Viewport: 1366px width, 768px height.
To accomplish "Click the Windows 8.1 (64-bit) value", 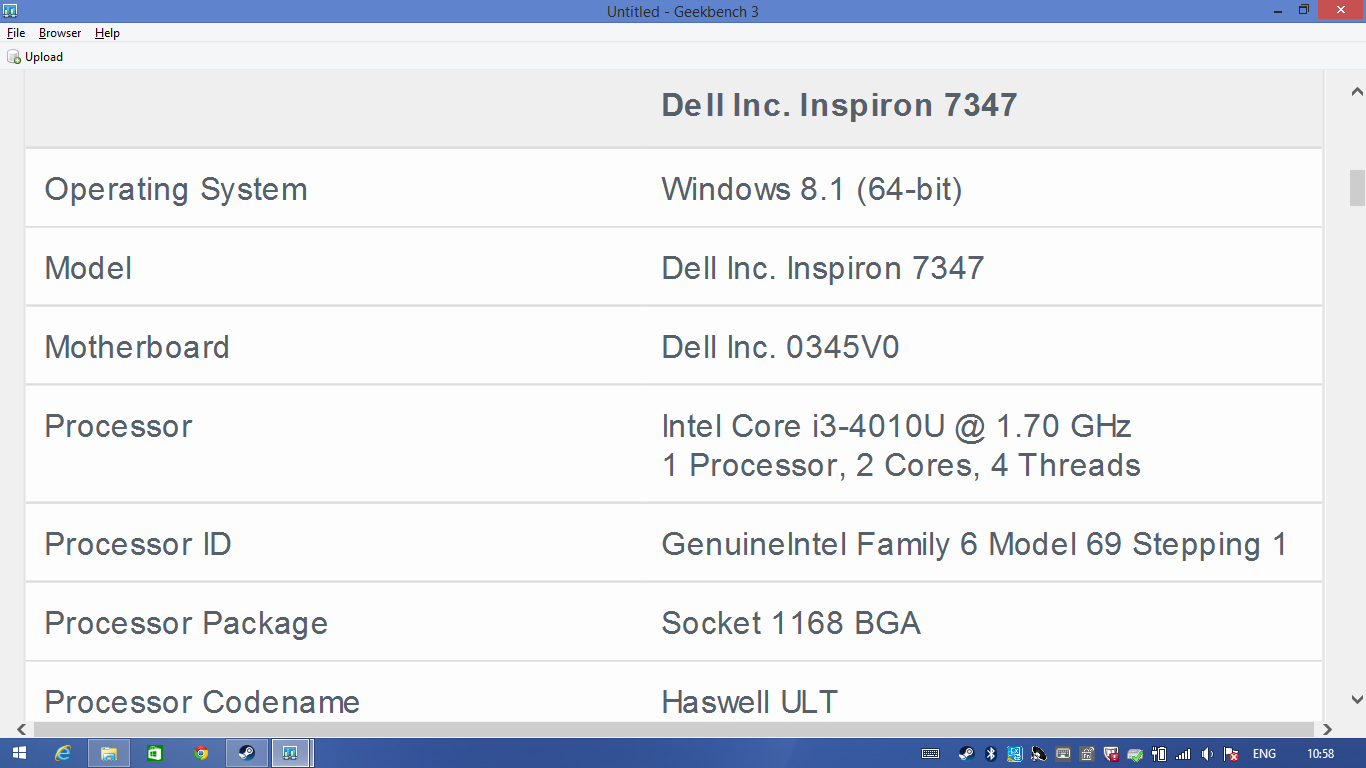I will pyautogui.click(x=812, y=189).
